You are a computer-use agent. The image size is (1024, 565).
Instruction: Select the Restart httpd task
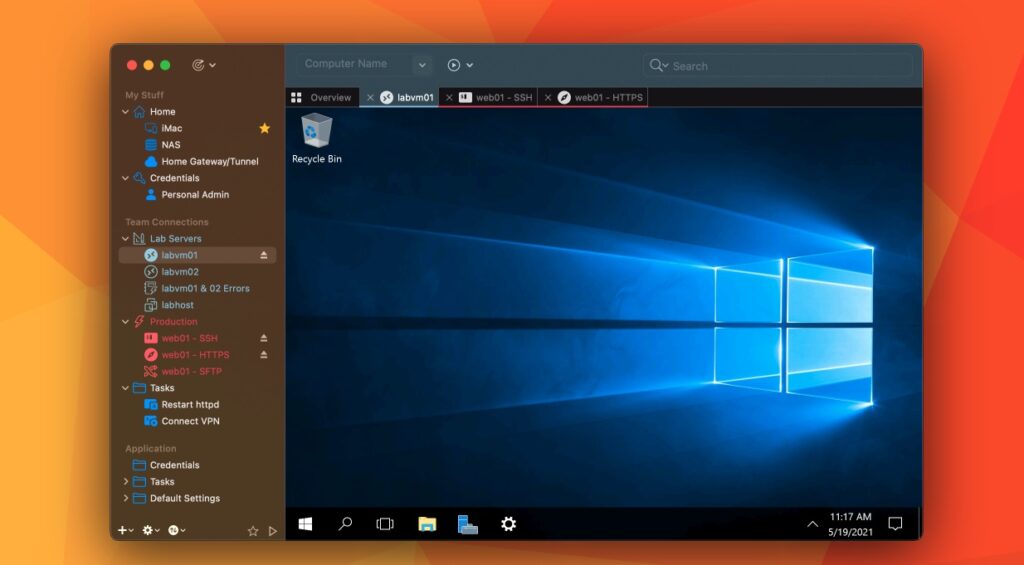coord(190,404)
